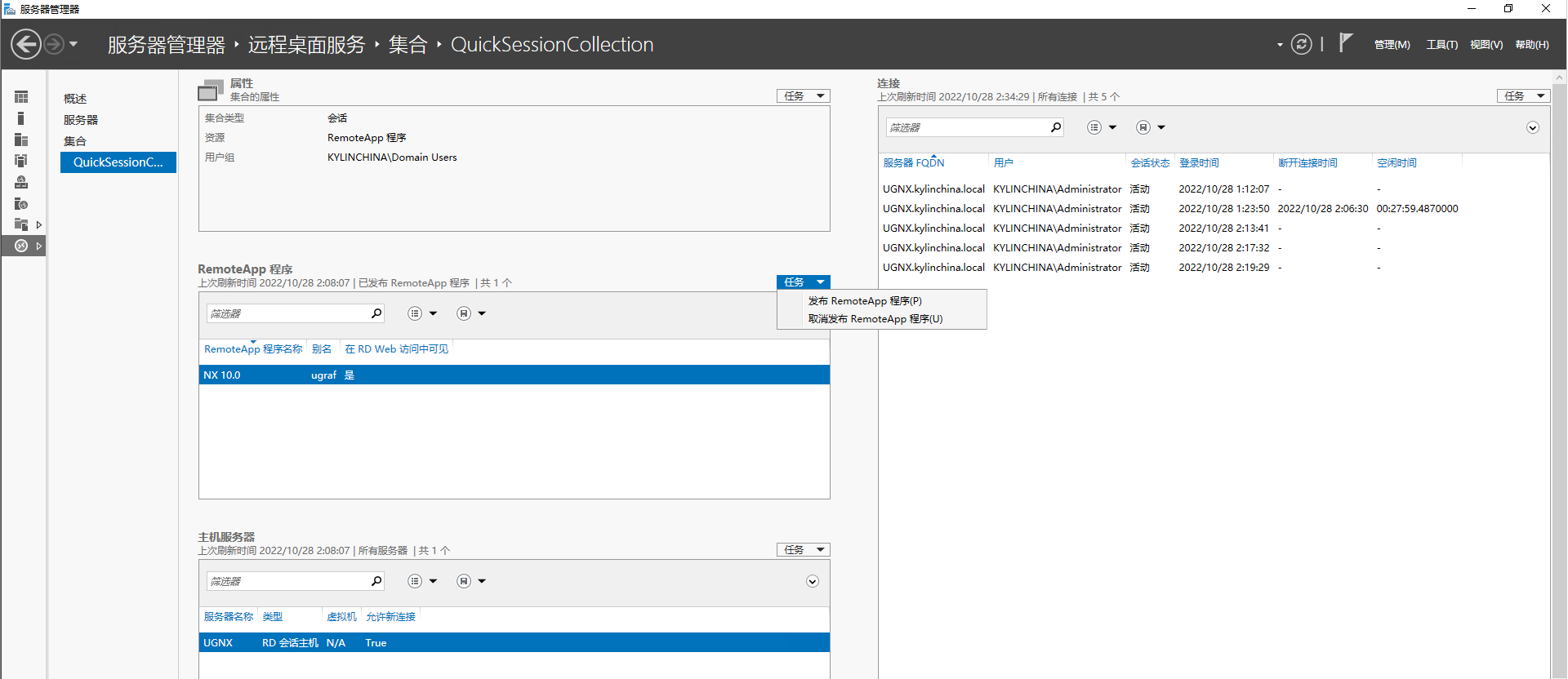1568x679 pixels.
Task: Open the Dashboard icon in the left sidebar
Action: coord(21,97)
